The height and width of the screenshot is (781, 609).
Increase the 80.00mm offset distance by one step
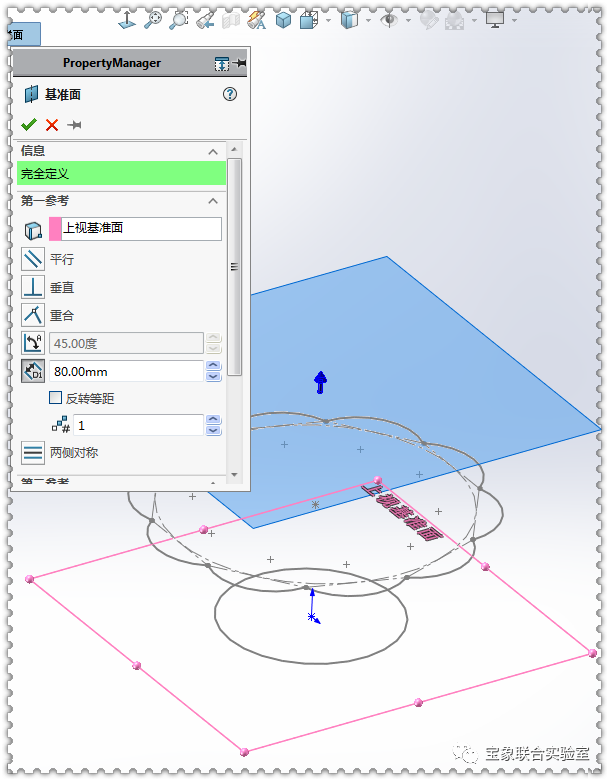pos(213,366)
